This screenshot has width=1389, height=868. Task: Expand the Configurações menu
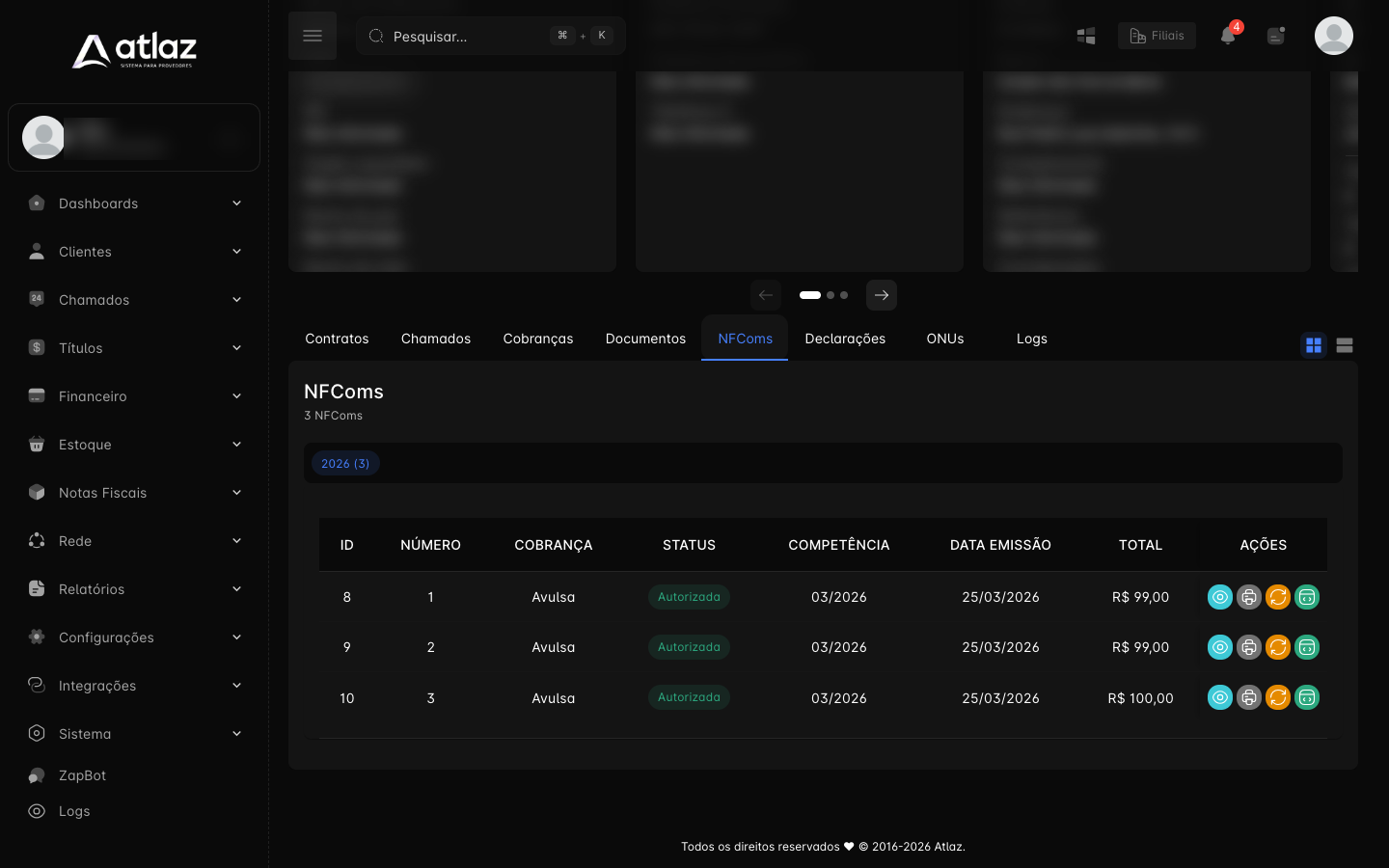coord(134,637)
